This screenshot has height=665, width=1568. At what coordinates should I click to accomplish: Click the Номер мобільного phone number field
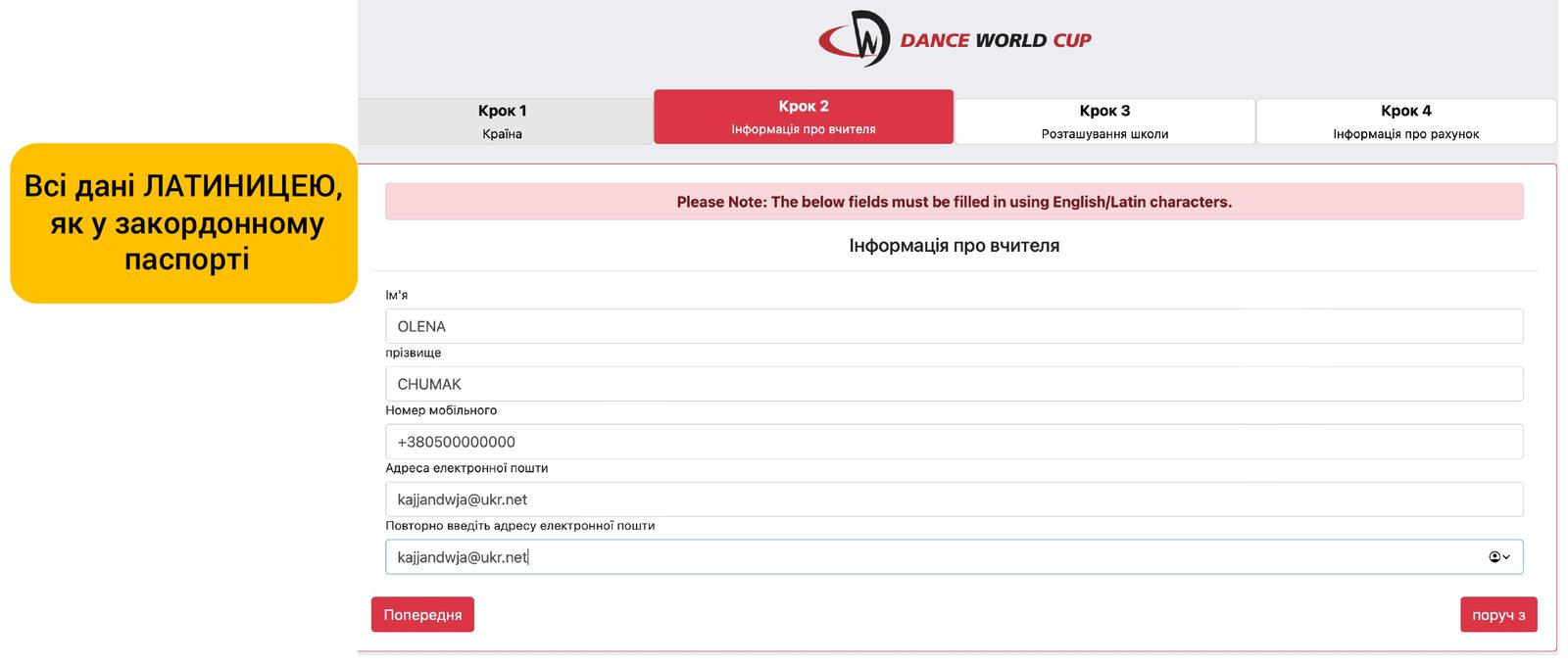point(955,442)
